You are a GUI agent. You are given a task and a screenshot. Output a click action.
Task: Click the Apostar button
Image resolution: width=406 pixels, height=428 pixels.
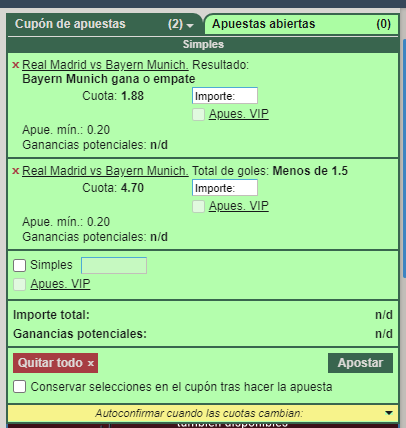pyautogui.click(x=360, y=363)
